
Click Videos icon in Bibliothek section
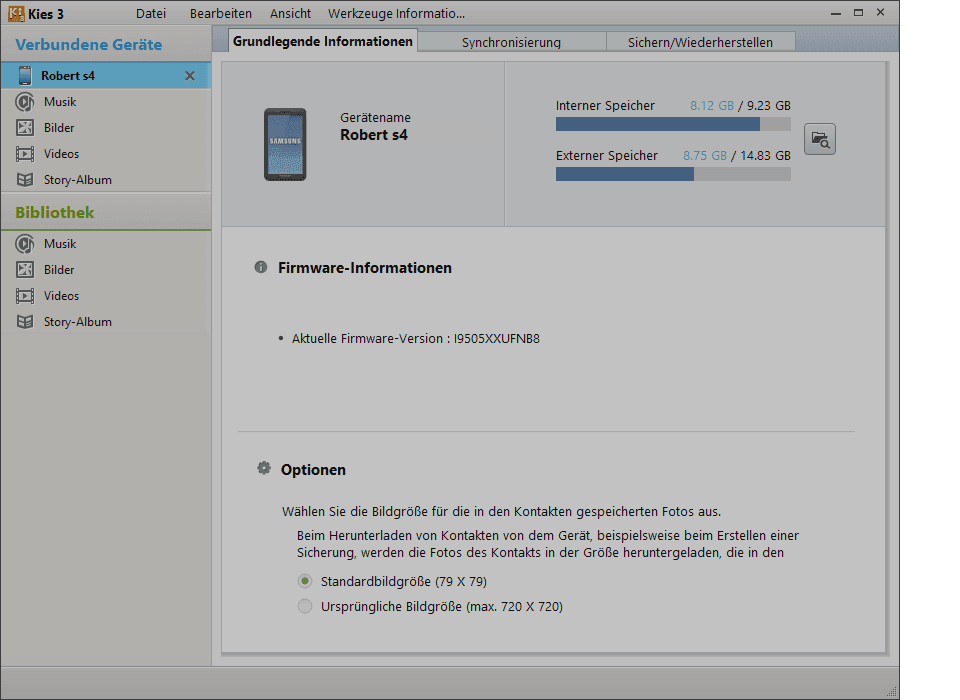point(24,296)
